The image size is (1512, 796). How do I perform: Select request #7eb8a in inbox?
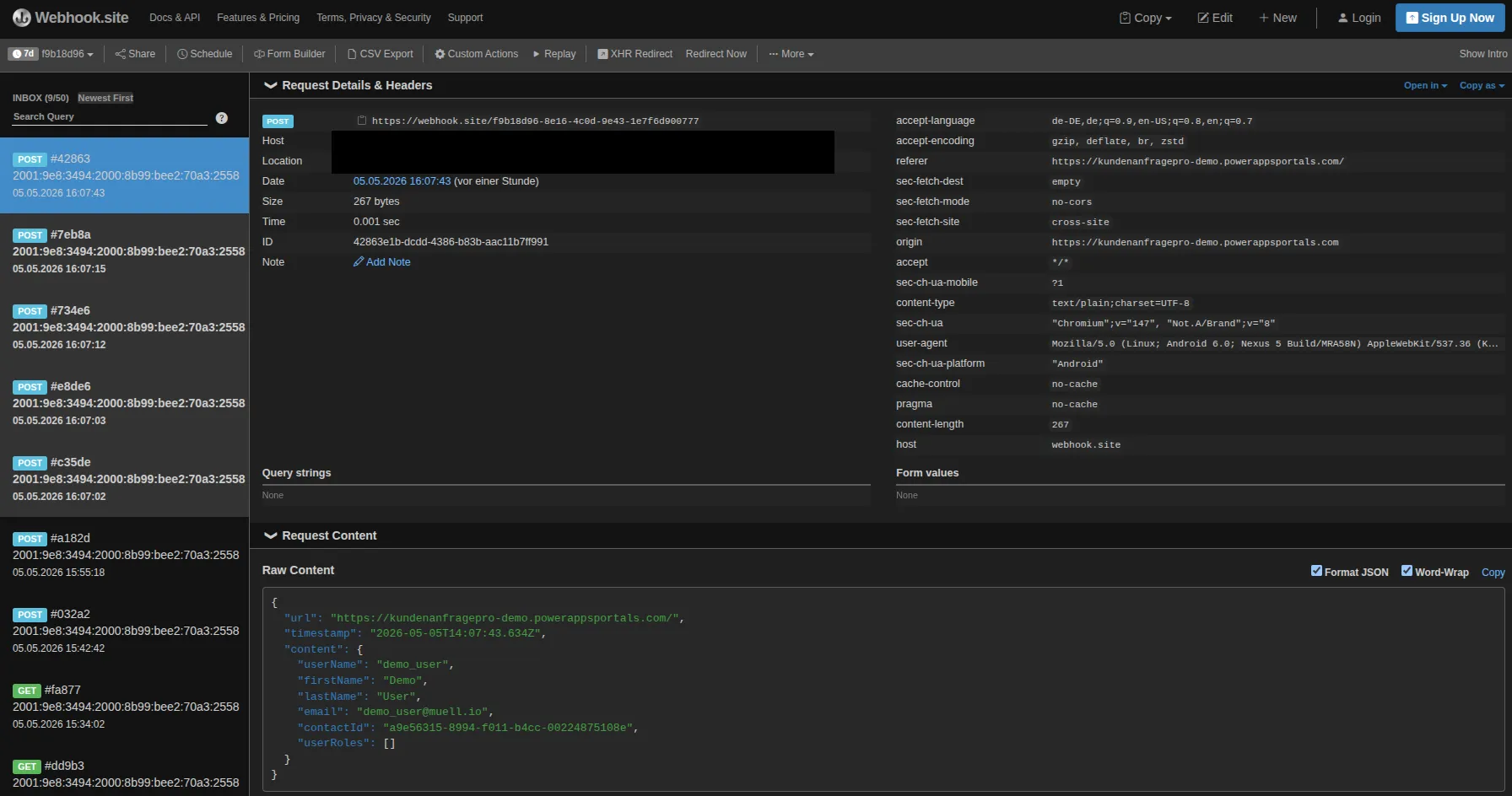(x=125, y=251)
